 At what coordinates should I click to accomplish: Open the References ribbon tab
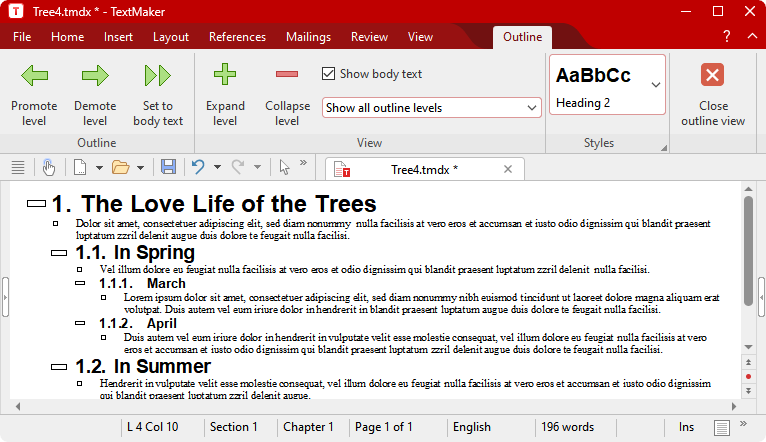point(237,37)
